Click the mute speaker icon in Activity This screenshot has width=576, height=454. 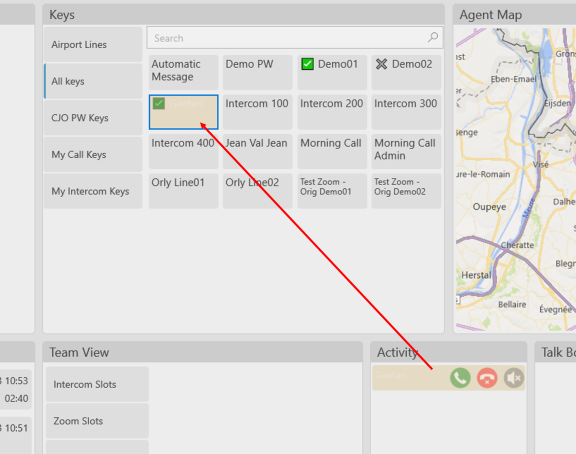(514, 378)
